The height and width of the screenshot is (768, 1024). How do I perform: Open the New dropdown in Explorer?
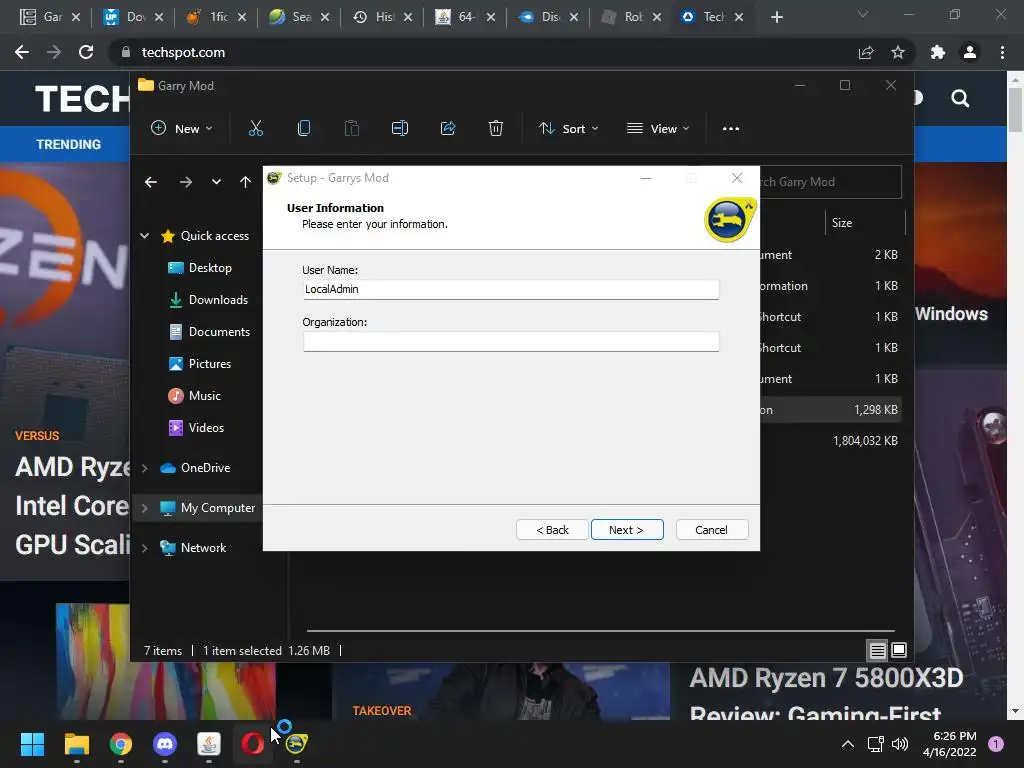(182, 129)
